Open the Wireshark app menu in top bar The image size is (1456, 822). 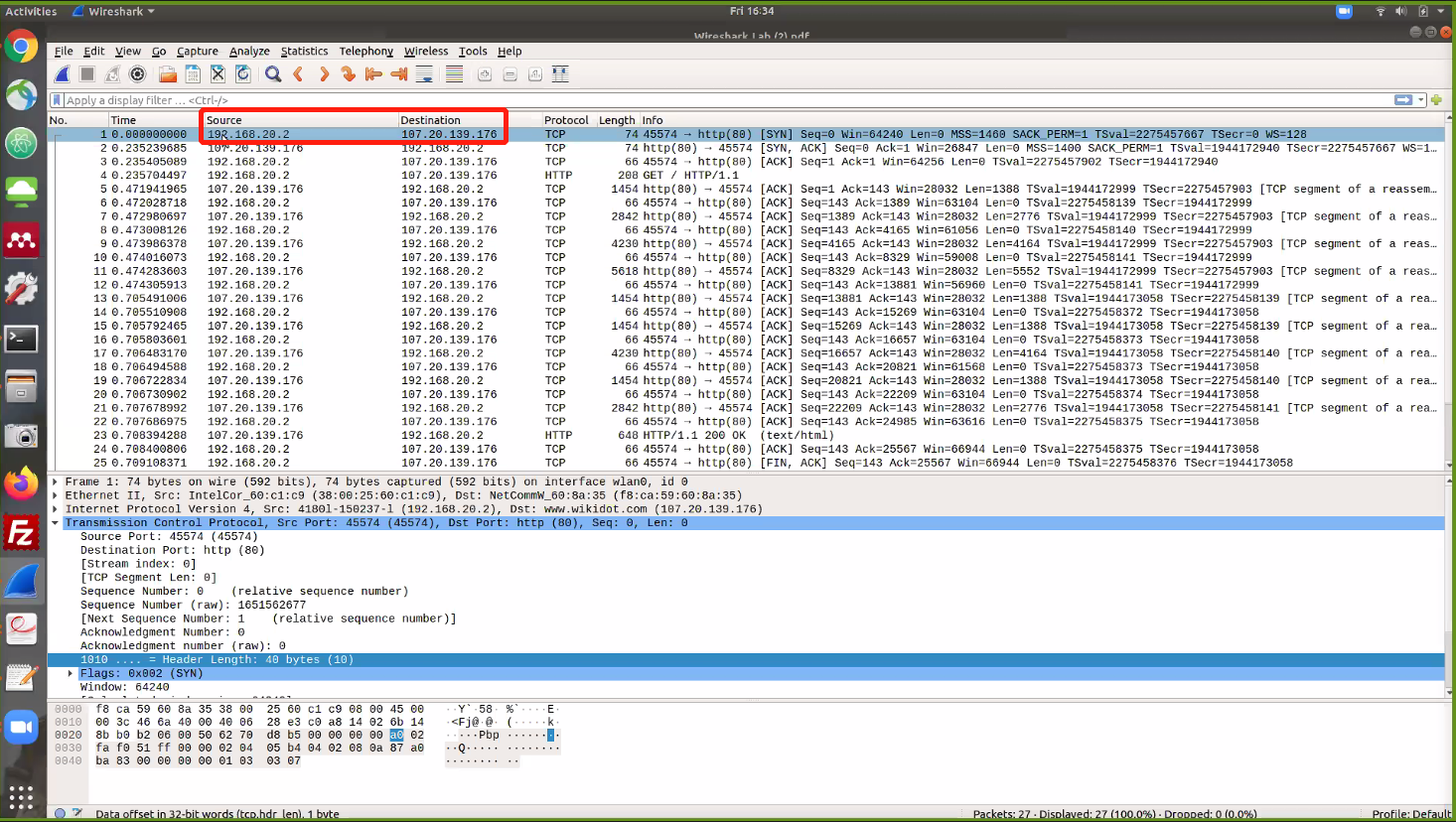(x=113, y=12)
